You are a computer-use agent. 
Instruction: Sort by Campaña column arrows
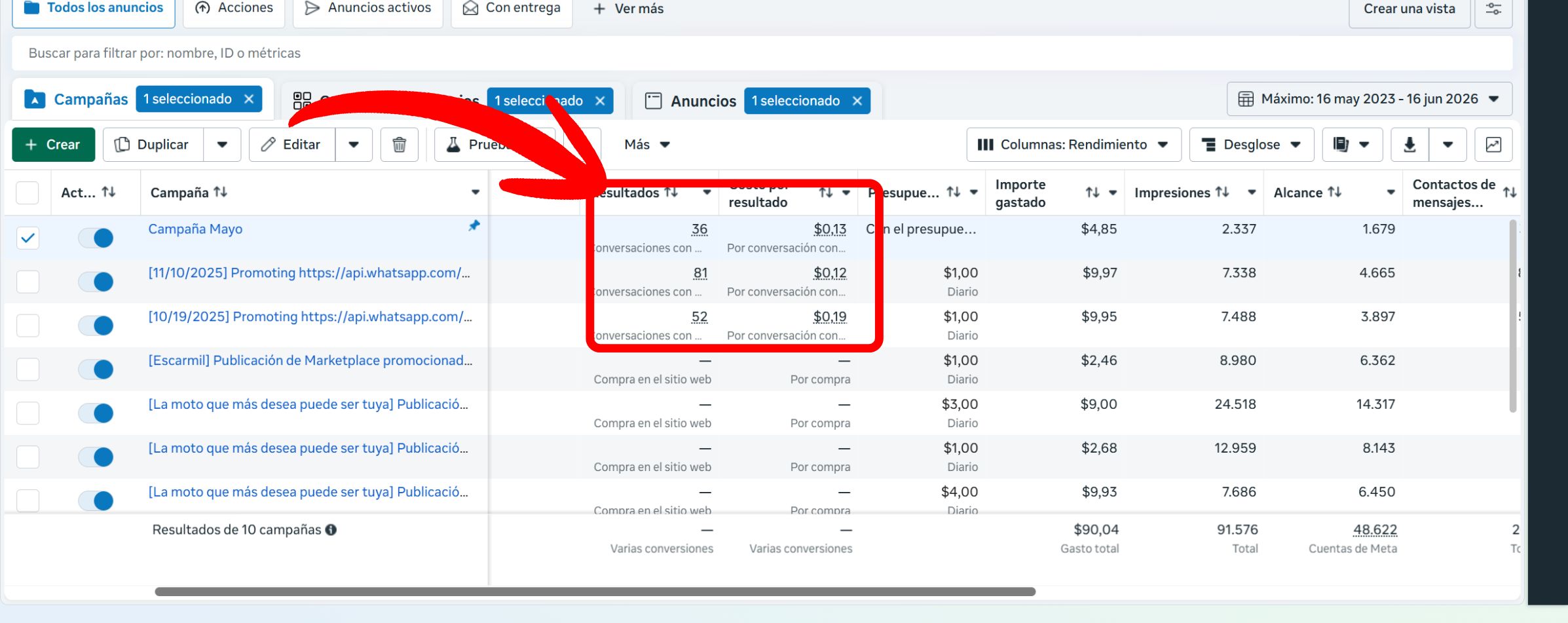pyautogui.click(x=221, y=192)
